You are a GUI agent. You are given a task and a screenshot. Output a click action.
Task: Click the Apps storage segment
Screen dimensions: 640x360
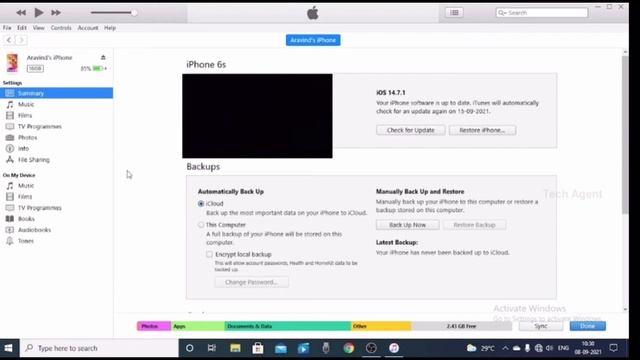(198, 326)
